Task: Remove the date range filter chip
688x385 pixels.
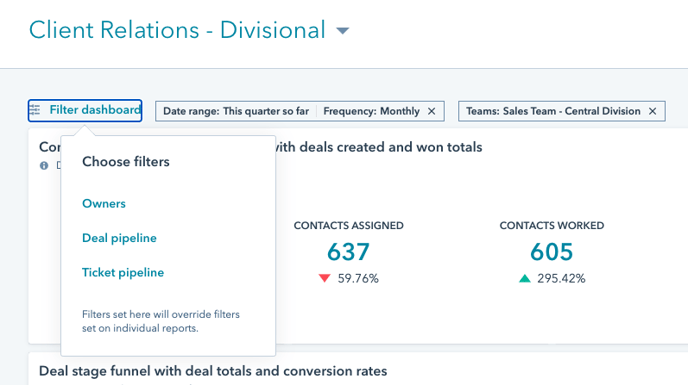Action: [432, 112]
